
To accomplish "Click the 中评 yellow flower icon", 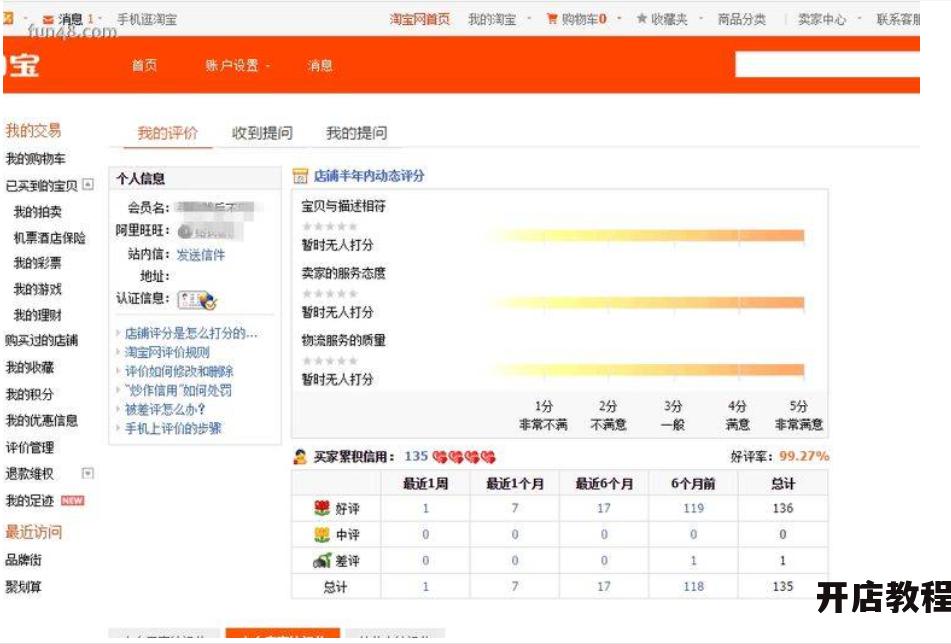I will click(x=322, y=534).
